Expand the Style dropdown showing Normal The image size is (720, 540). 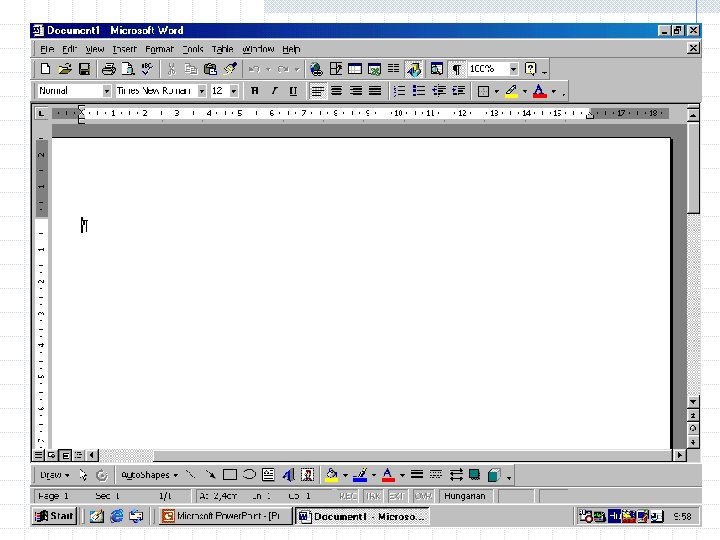point(107,91)
